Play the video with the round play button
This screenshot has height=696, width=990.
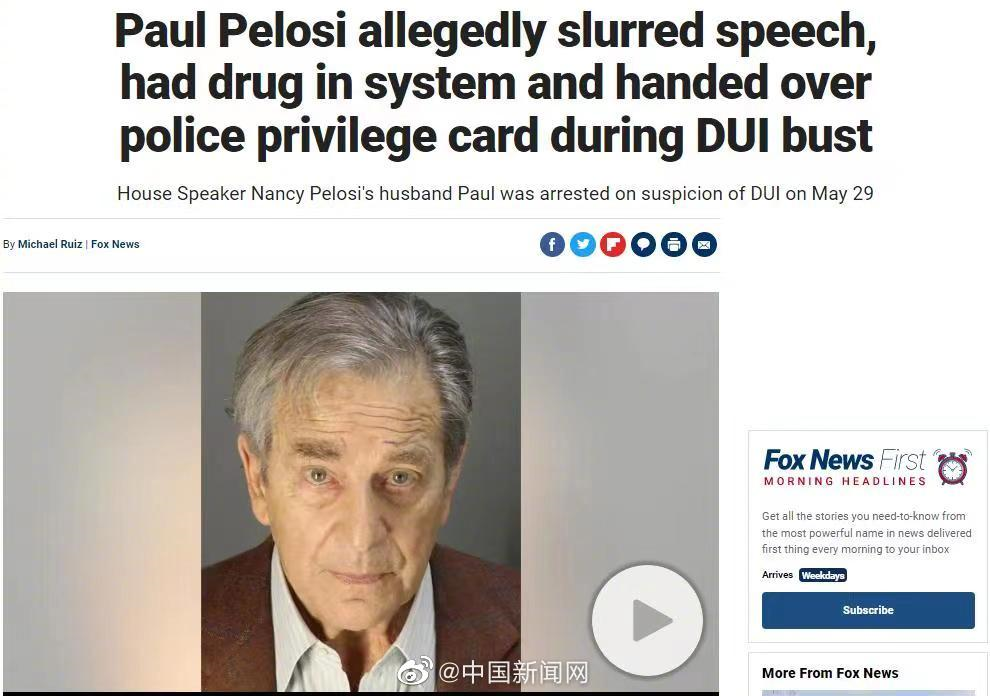[x=647, y=621]
